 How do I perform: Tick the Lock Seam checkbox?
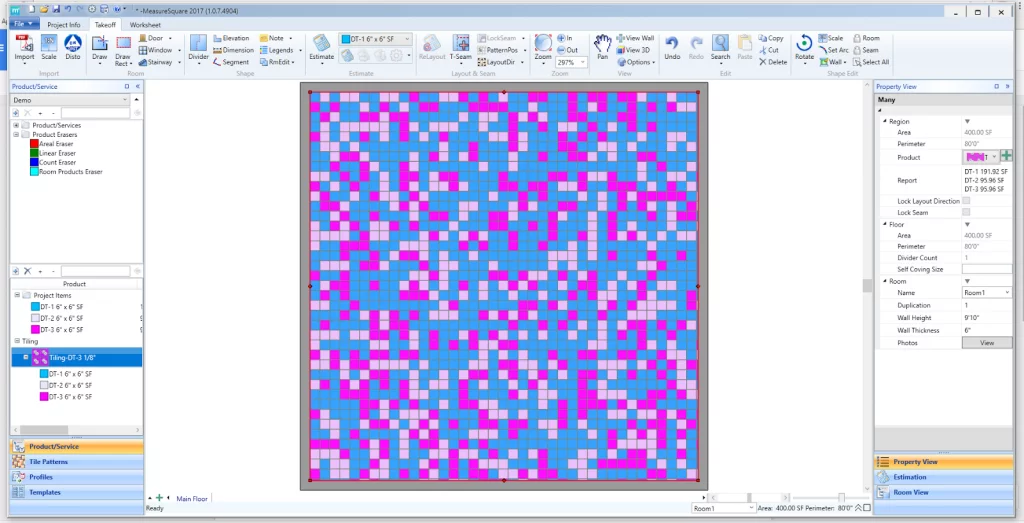pyautogui.click(x=966, y=212)
